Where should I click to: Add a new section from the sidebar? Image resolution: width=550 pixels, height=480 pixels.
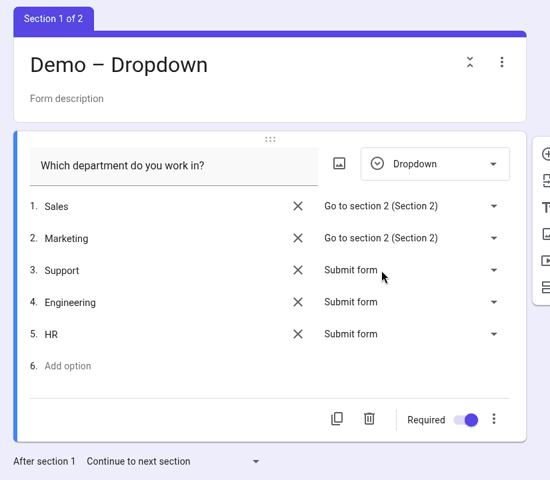coord(546,287)
